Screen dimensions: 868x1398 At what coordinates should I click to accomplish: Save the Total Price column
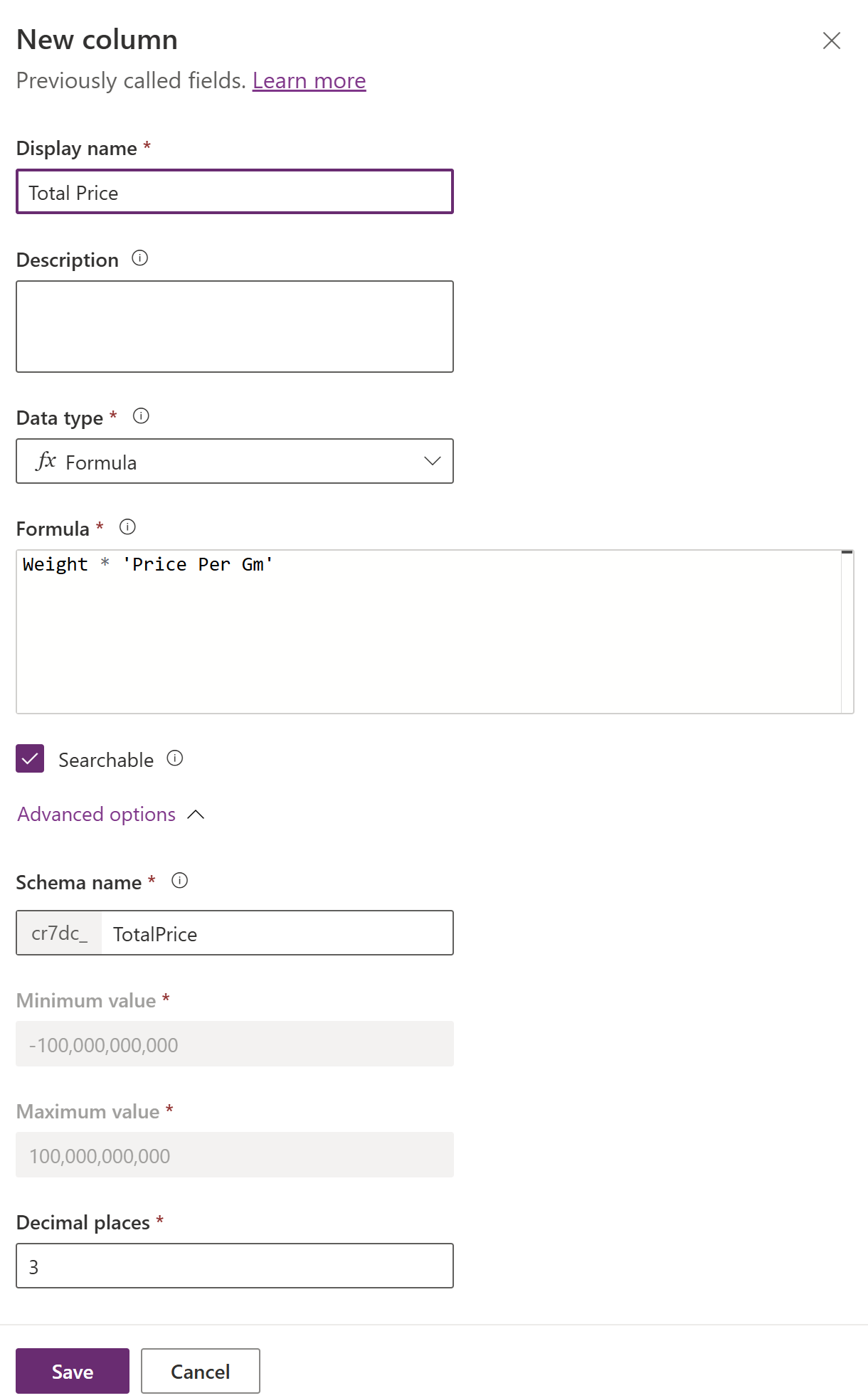[x=71, y=1370]
